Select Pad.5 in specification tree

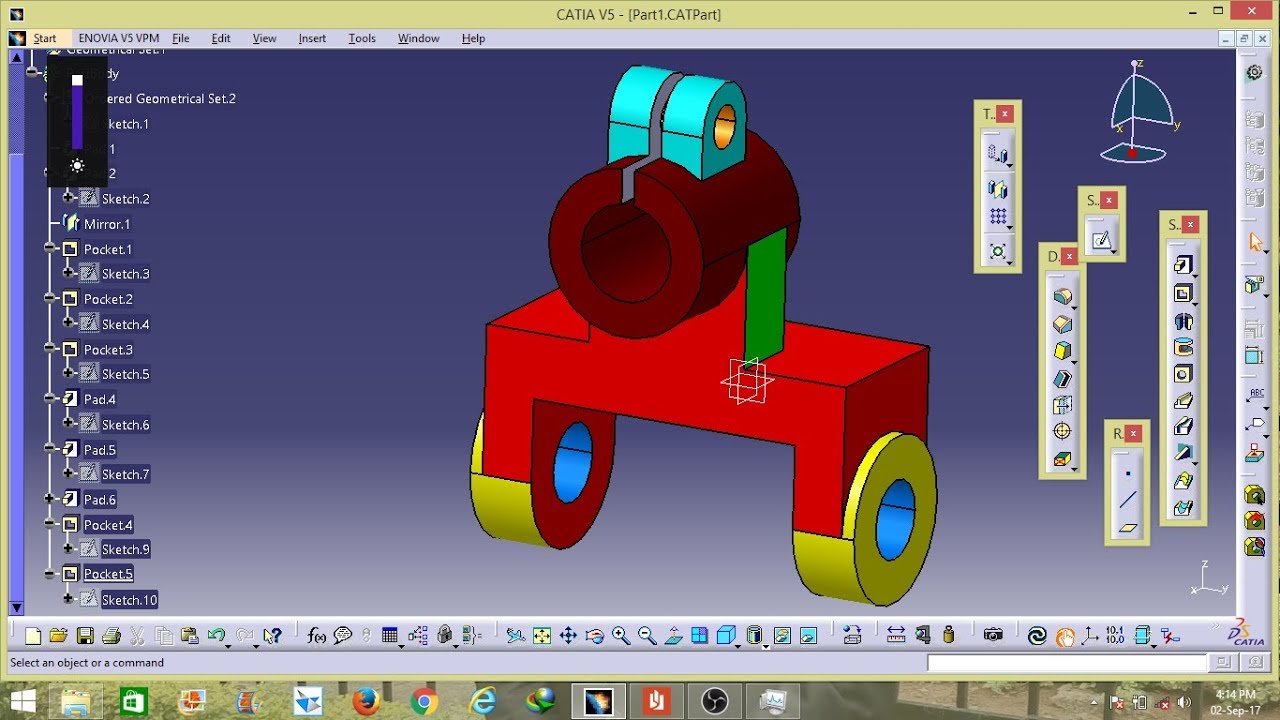[100, 449]
